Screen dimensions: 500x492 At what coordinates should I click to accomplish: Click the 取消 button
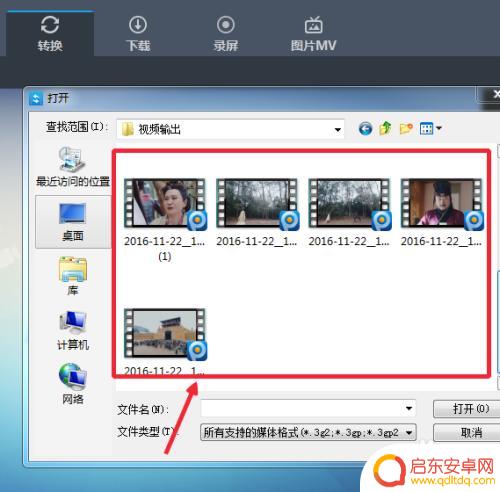pyautogui.click(x=467, y=433)
